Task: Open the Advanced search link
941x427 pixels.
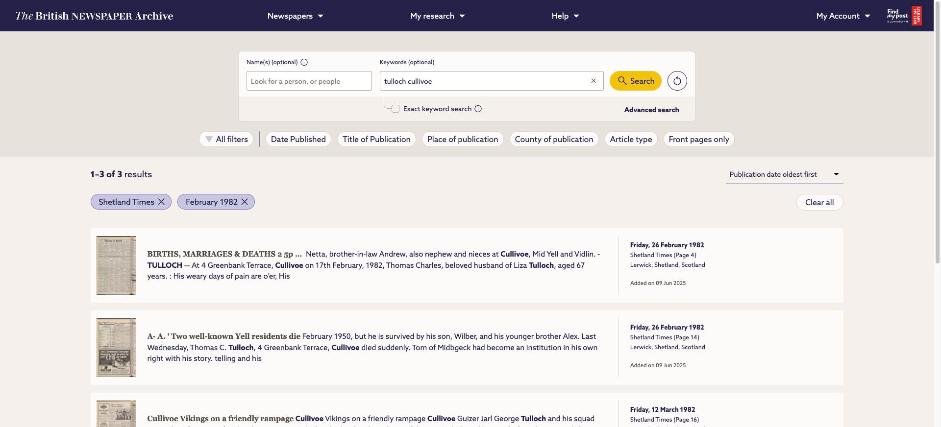Action: pos(652,110)
